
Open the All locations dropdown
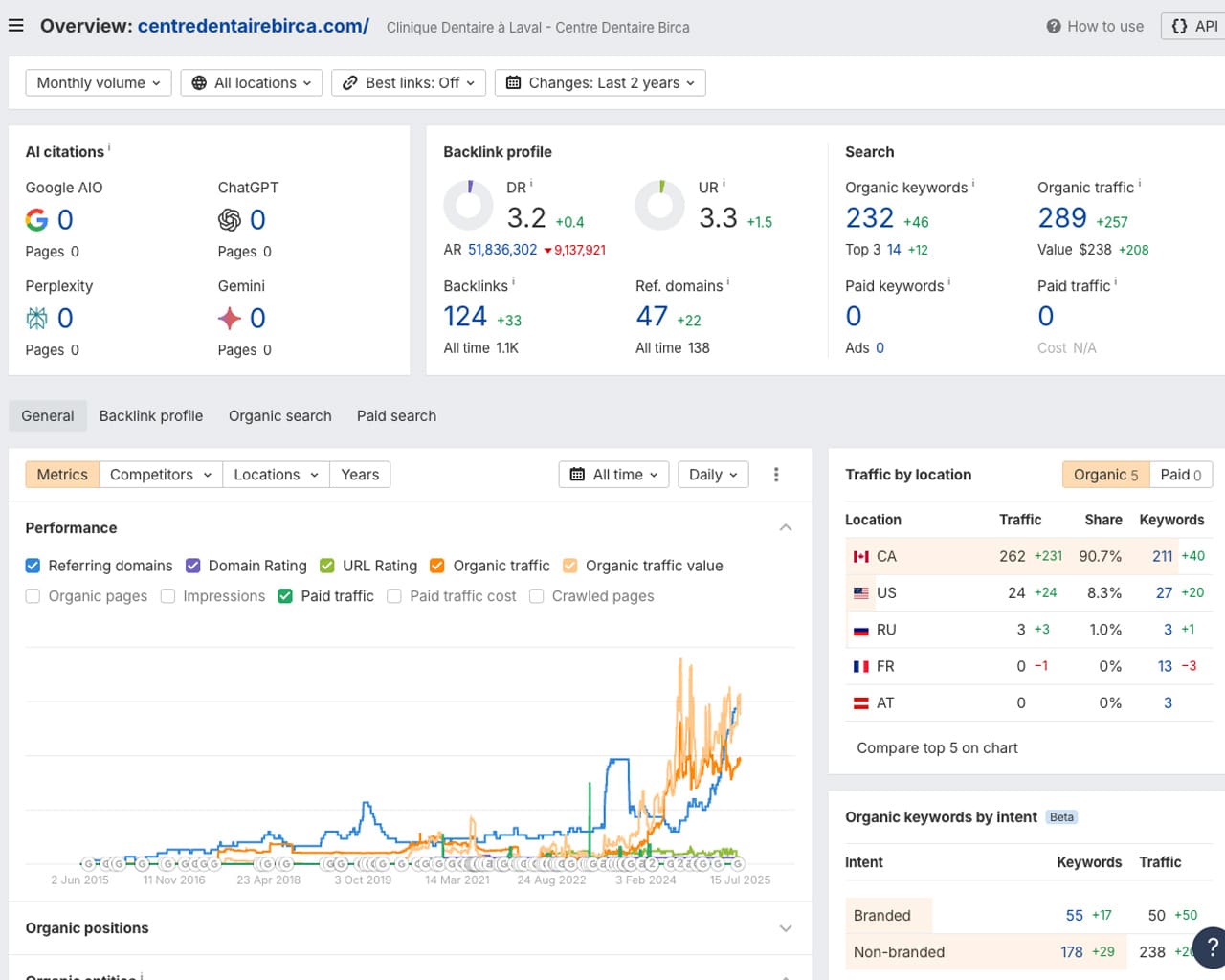253,83
